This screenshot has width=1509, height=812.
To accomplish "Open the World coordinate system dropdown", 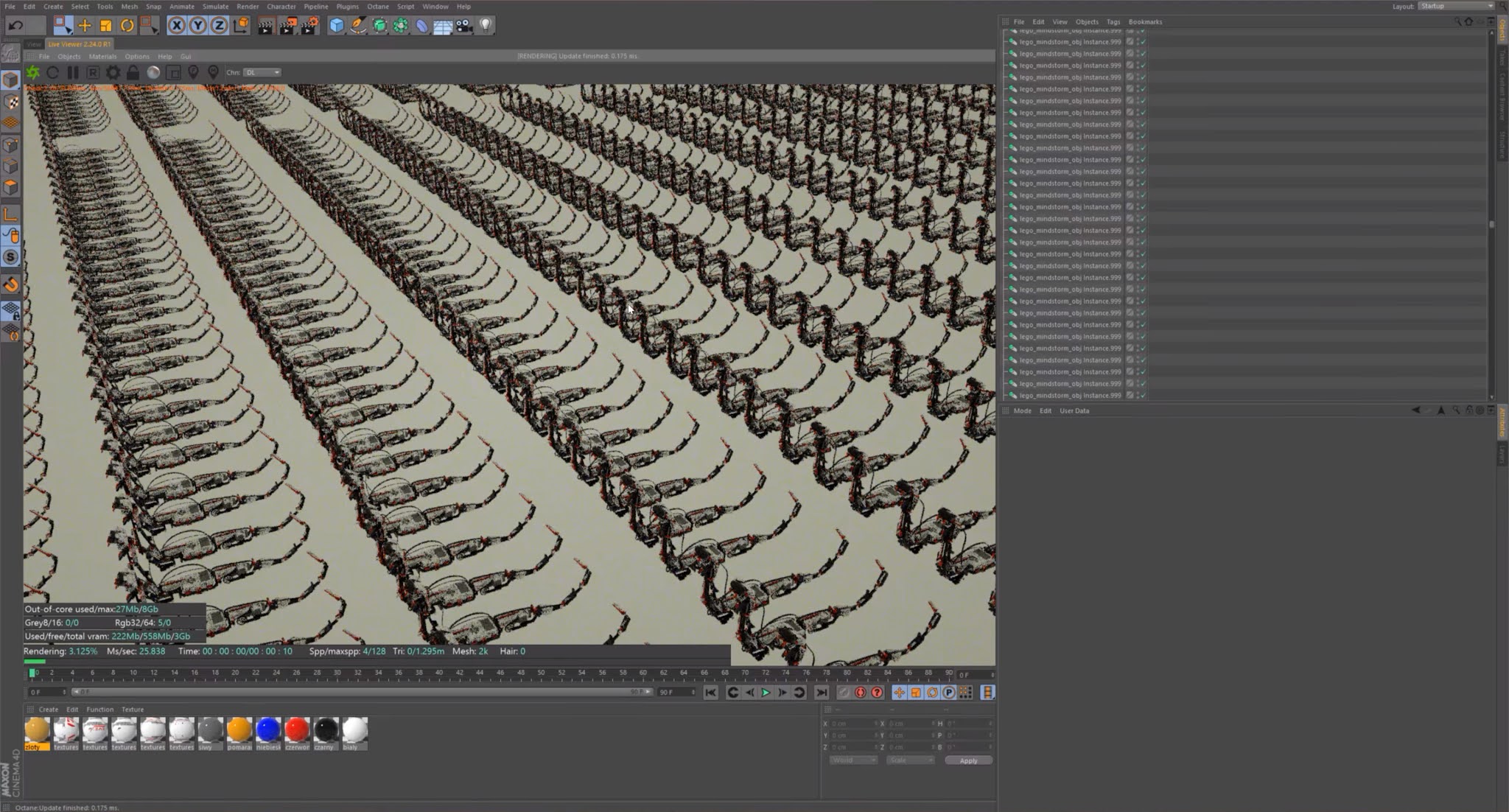I will point(853,760).
